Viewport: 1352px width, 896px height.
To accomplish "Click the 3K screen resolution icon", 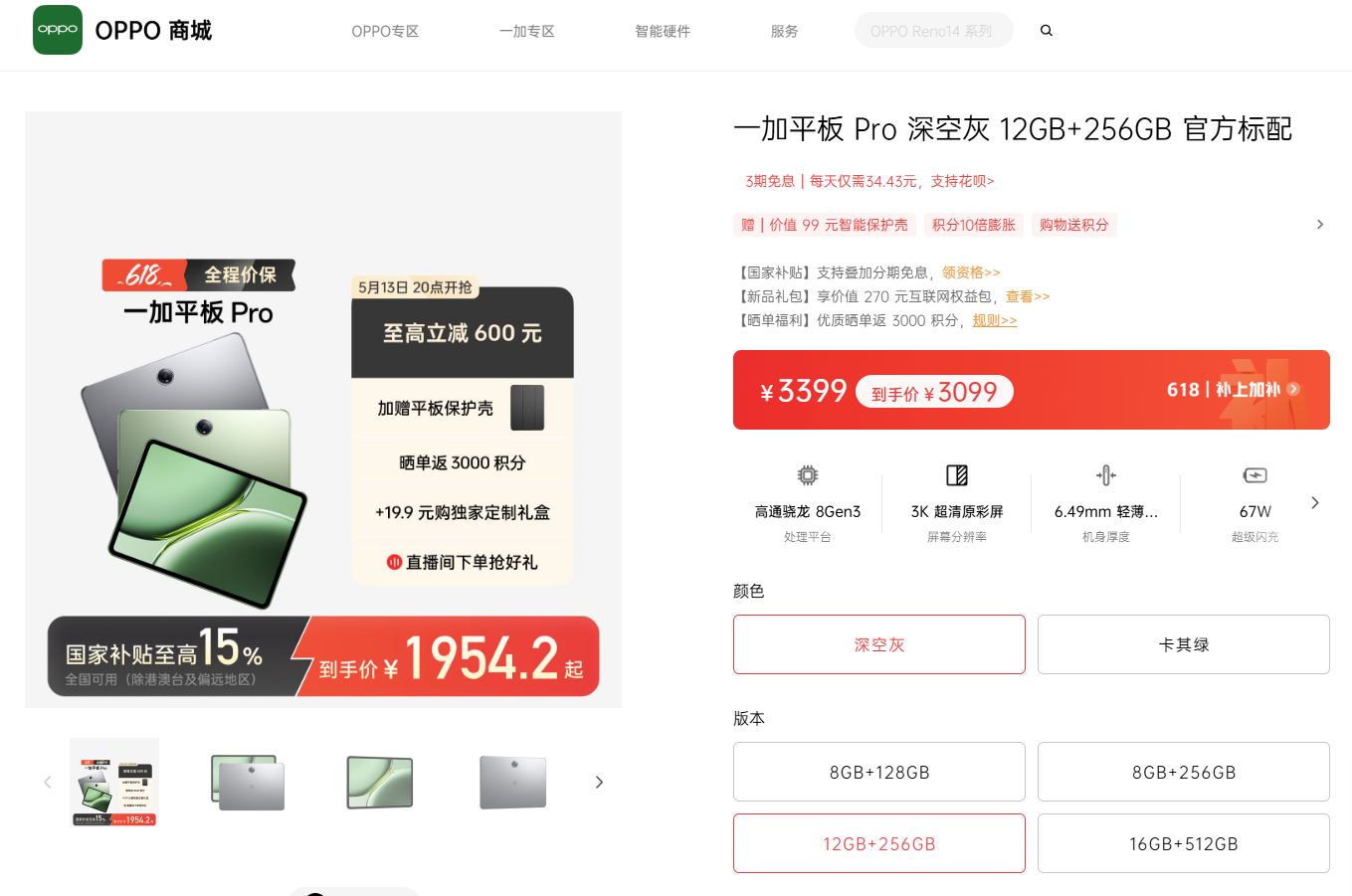I will (957, 475).
